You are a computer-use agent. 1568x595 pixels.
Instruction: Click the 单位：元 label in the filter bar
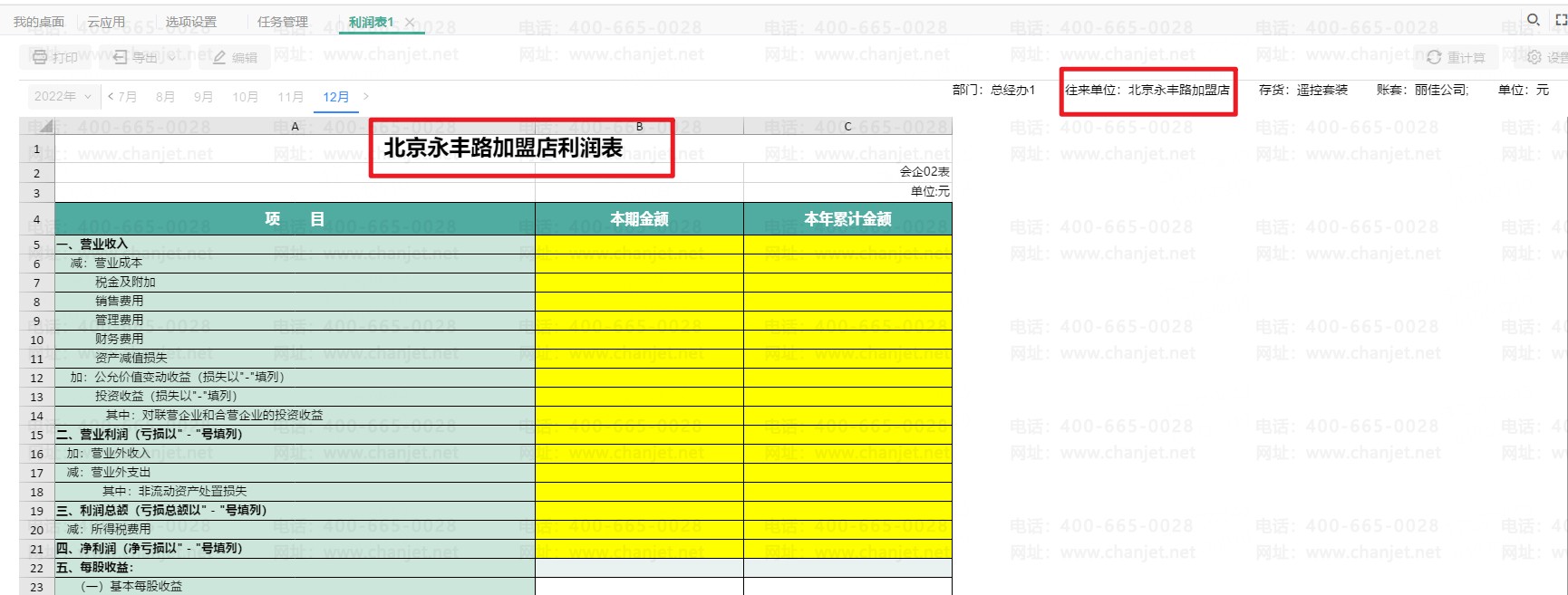point(1524,90)
